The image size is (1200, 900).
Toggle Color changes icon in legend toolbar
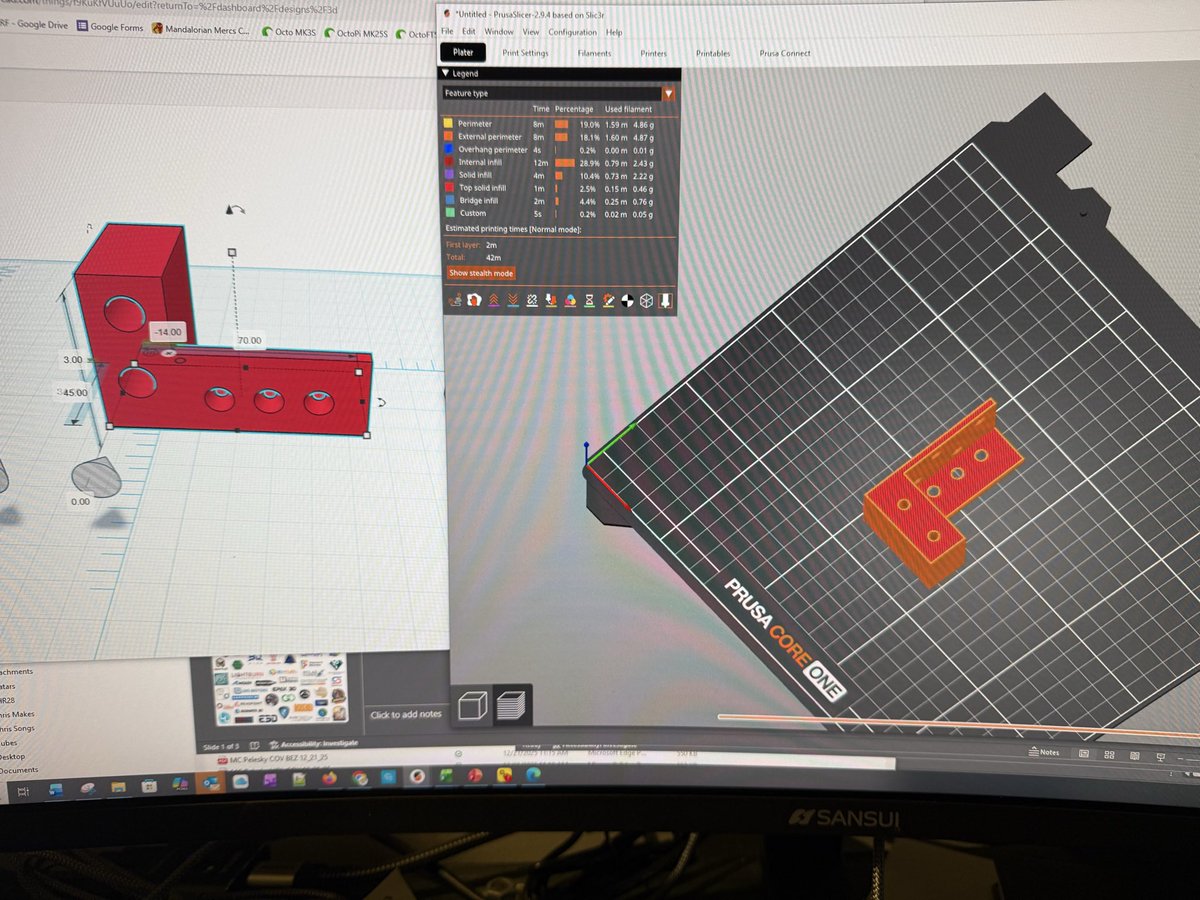tap(570, 300)
